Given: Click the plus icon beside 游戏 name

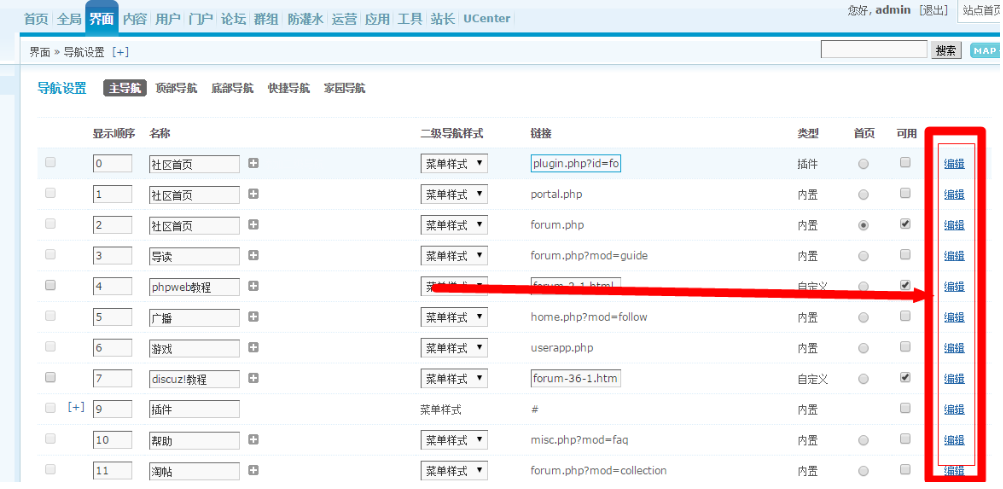Looking at the screenshot, I should 253,348.
